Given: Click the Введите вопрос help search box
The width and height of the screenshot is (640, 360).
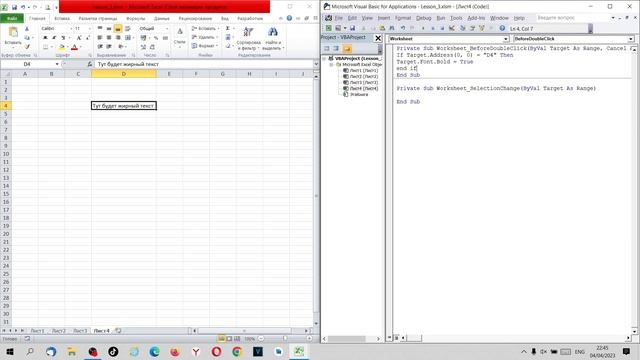Looking at the screenshot, I should [x=573, y=18].
